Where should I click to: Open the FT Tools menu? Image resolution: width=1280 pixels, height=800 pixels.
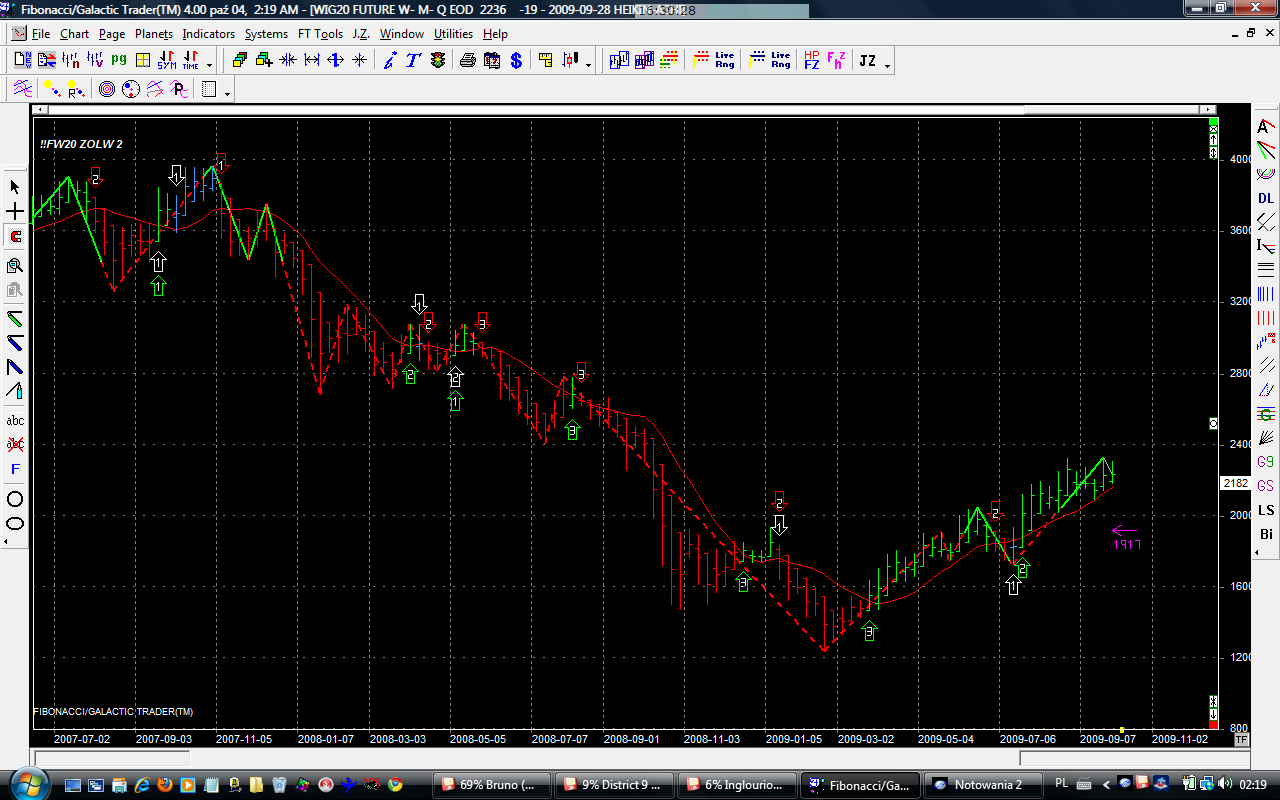[x=313, y=34]
